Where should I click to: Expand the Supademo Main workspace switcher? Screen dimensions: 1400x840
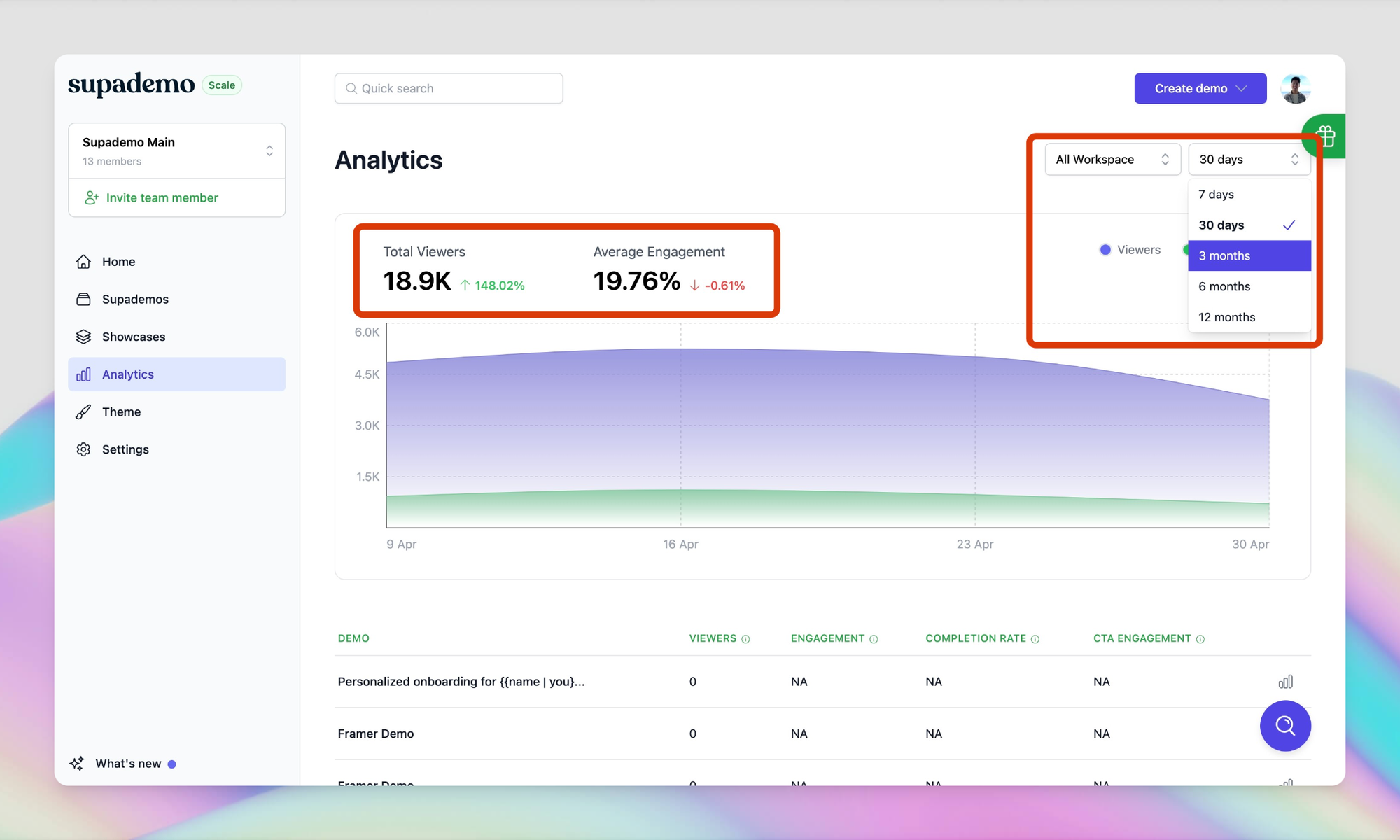pos(176,151)
